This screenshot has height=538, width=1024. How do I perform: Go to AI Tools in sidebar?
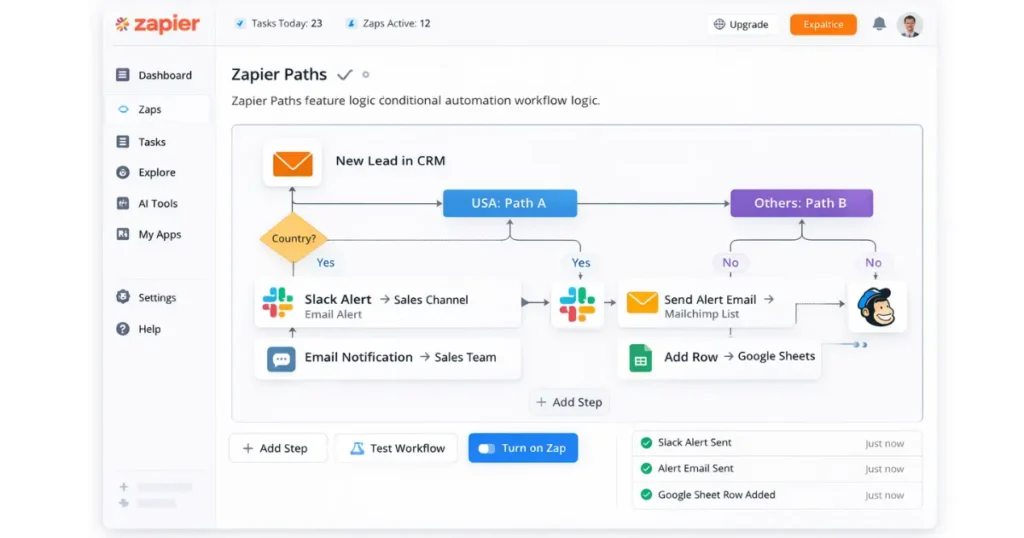click(157, 204)
